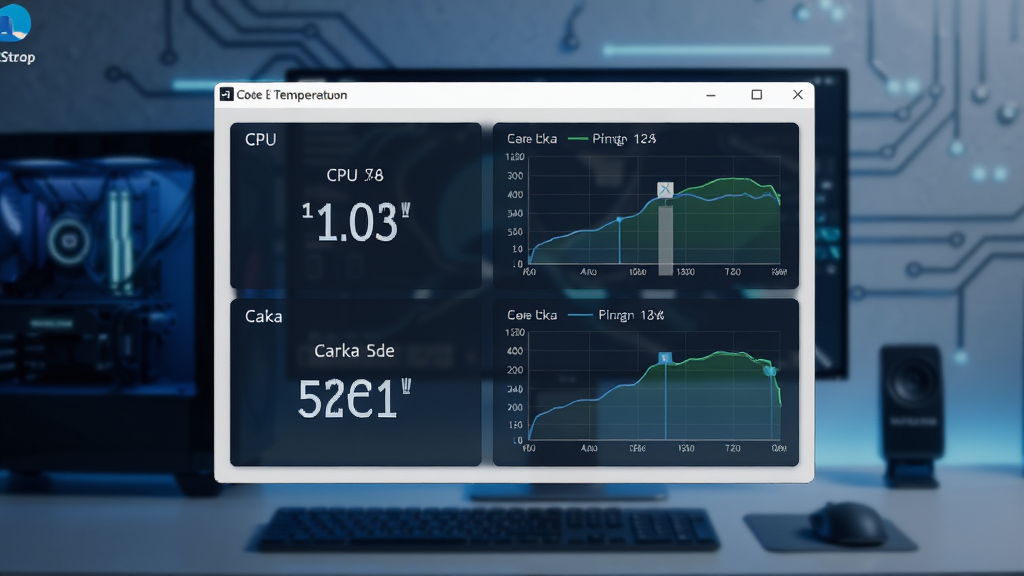
Task: Select the X marker on the green-legend chart
Action: point(665,189)
